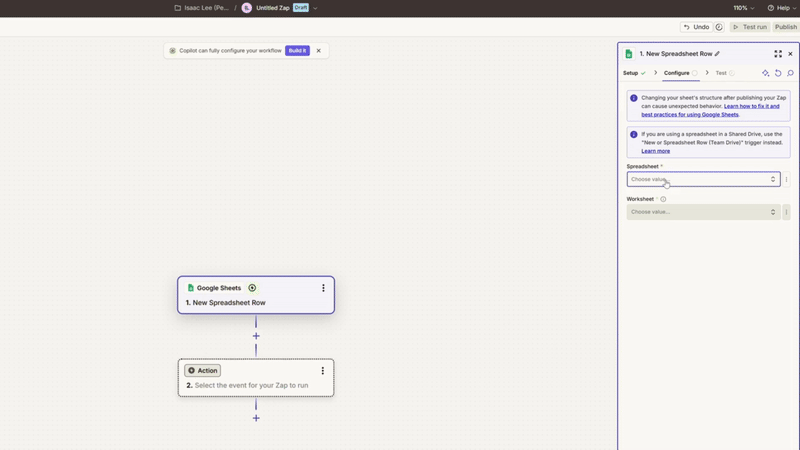Expand the Untitled Zap title chevron
Image resolution: width=800 pixels, height=450 pixels.
316,8
